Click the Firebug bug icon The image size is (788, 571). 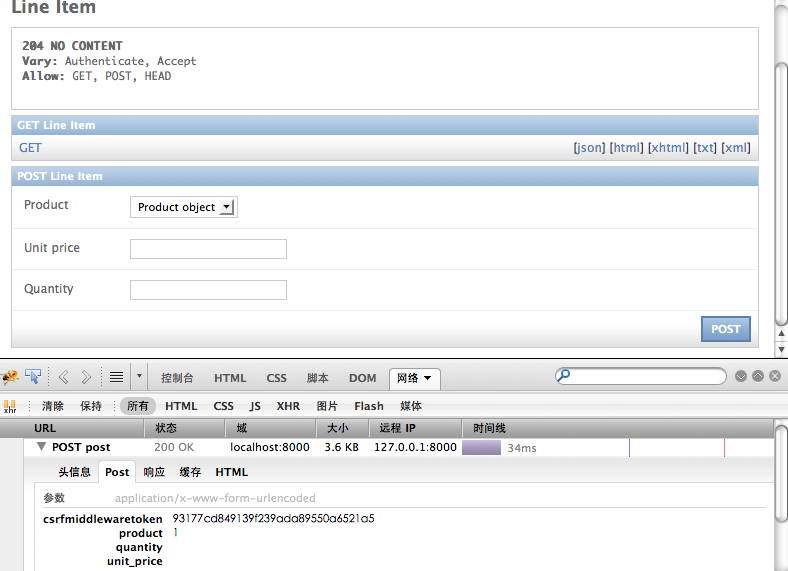[x=9, y=377]
